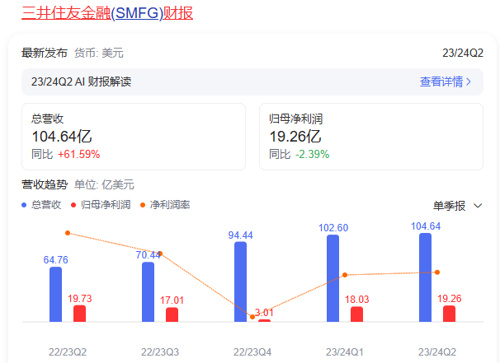Click the margin line point for 22/23Q2
Viewport: 500px width, 363px height.
pos(68,233)
